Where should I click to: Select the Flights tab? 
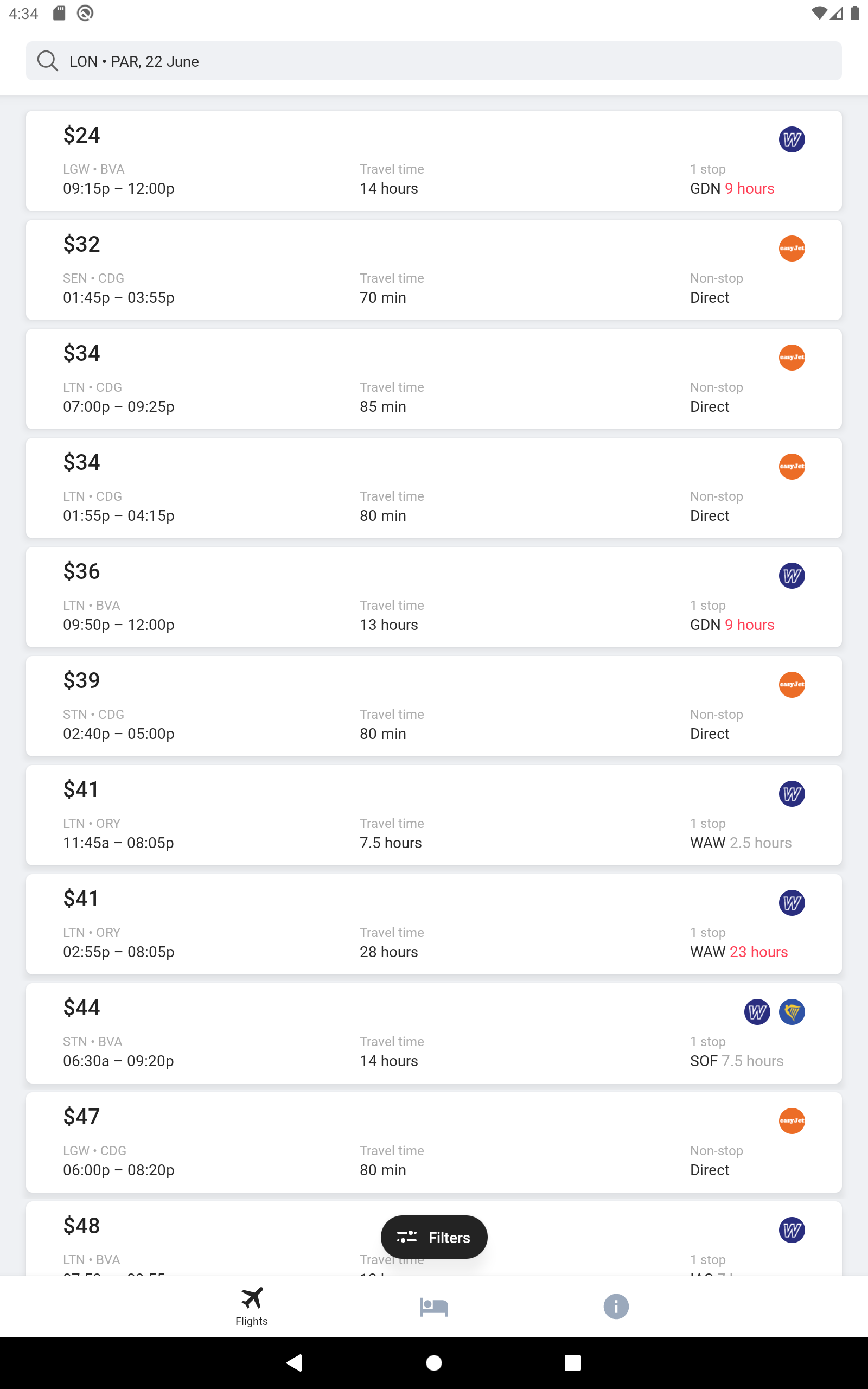click(251, 1307)
